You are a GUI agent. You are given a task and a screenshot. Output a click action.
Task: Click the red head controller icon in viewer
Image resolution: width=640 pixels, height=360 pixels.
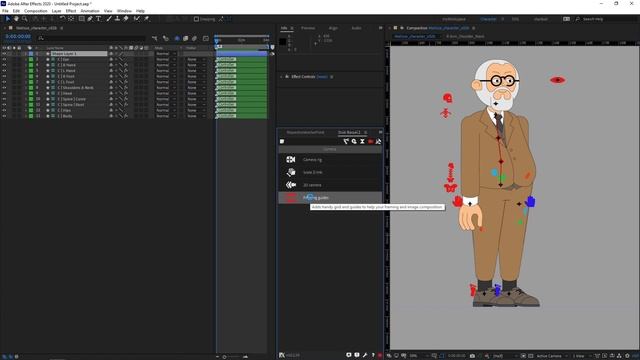[448, 98]
